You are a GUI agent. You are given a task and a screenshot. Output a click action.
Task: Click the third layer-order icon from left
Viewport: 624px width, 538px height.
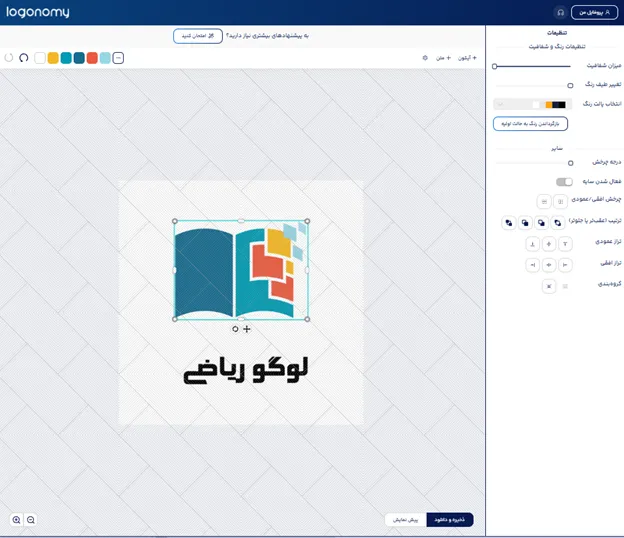coord(542,223)
